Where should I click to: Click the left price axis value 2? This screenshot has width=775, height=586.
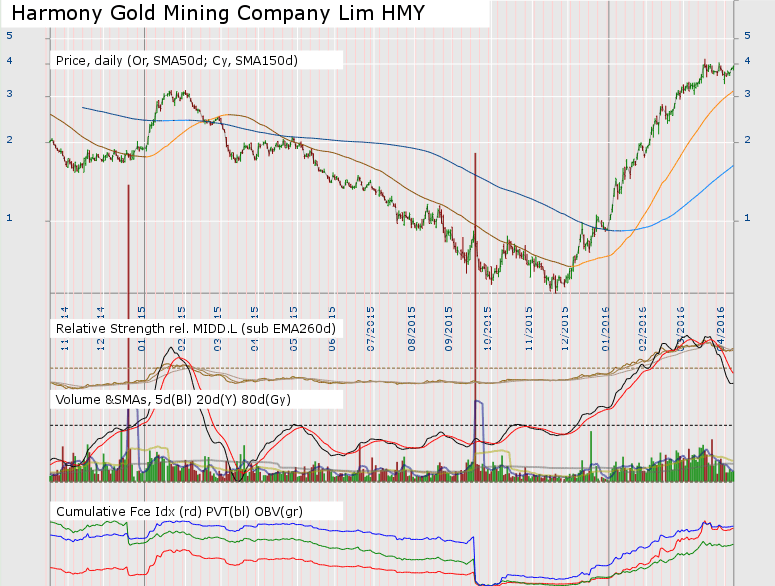pos(9,140)
